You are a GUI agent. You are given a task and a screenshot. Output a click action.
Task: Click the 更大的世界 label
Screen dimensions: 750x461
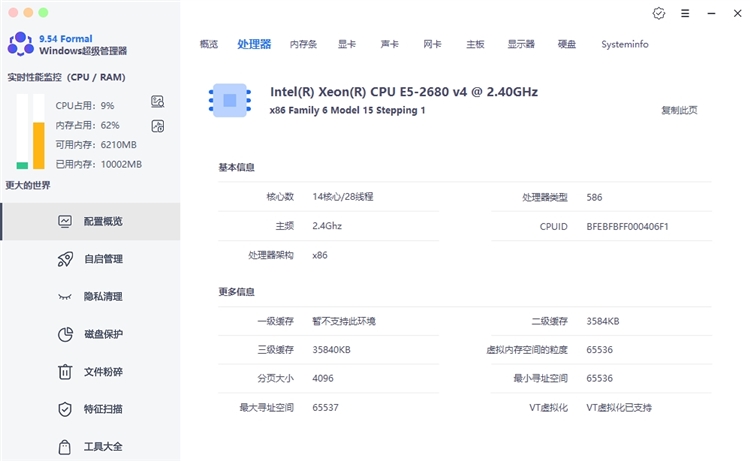(28, 185)
